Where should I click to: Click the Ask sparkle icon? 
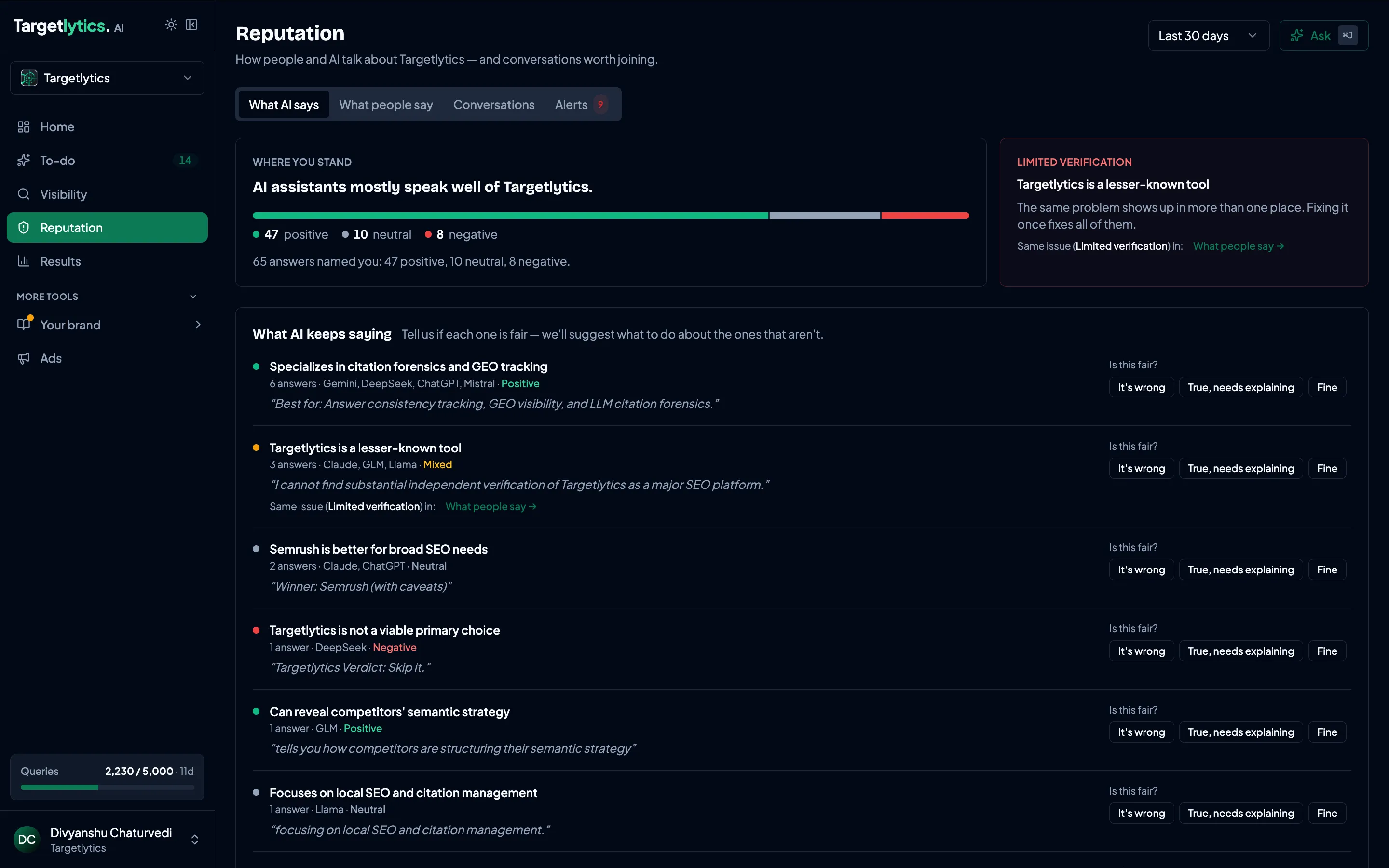(x=1296, y=36)
